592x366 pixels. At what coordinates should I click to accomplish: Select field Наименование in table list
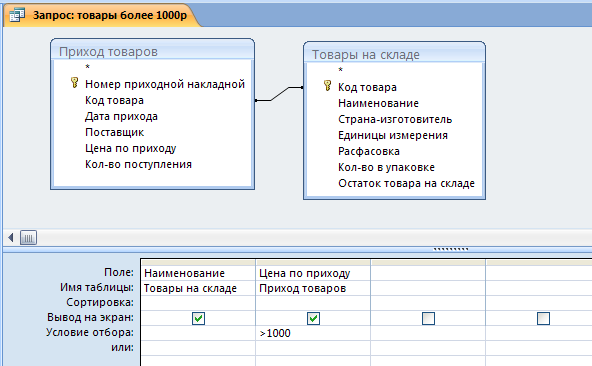click(x=378, y=103)
